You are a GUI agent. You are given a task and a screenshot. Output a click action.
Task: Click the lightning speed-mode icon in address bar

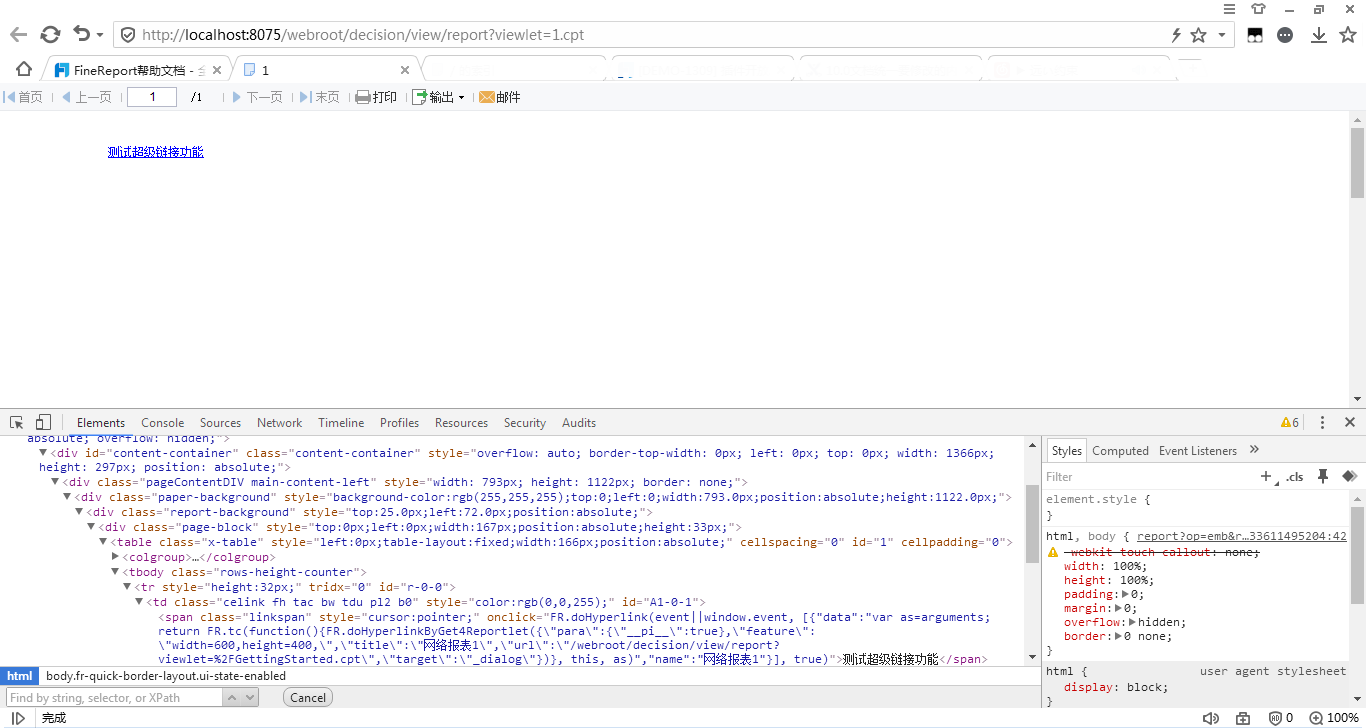click(1176, 35)
